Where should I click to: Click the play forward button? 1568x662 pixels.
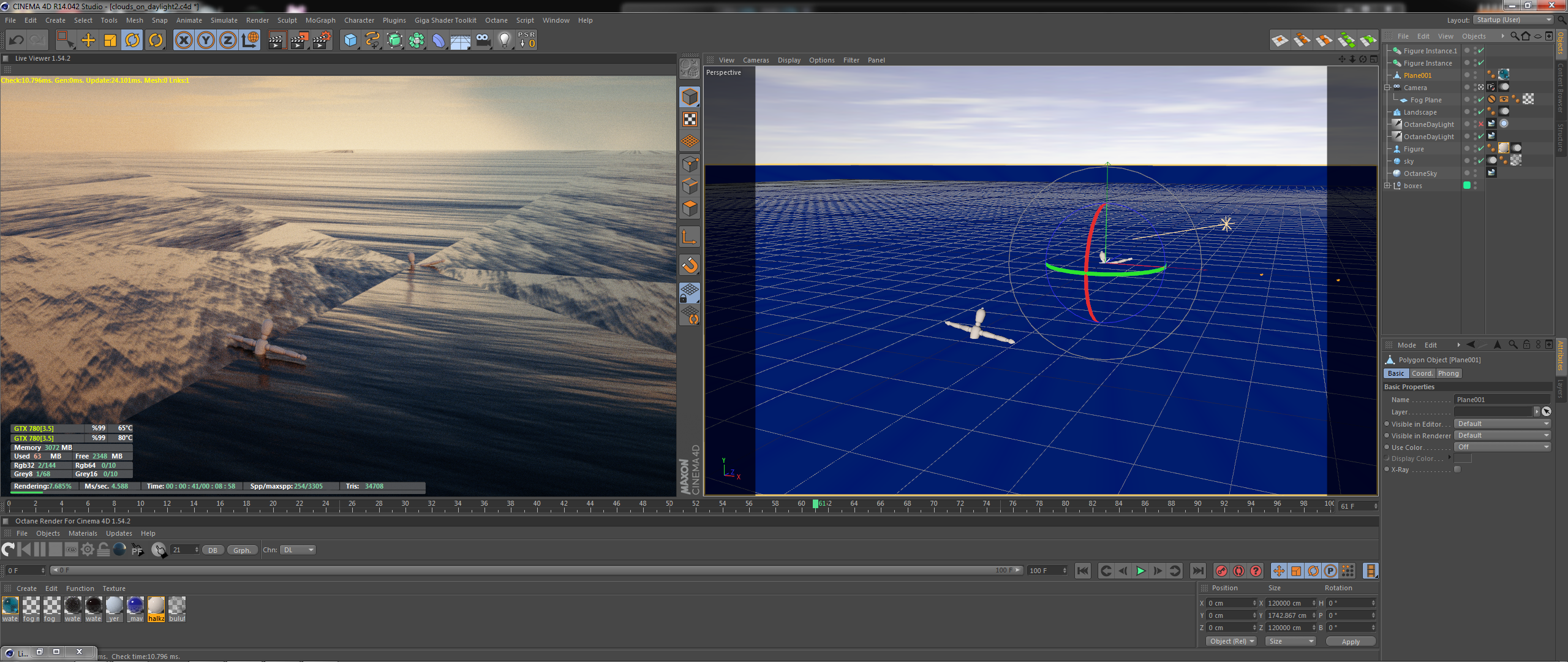coord(1140,571)
